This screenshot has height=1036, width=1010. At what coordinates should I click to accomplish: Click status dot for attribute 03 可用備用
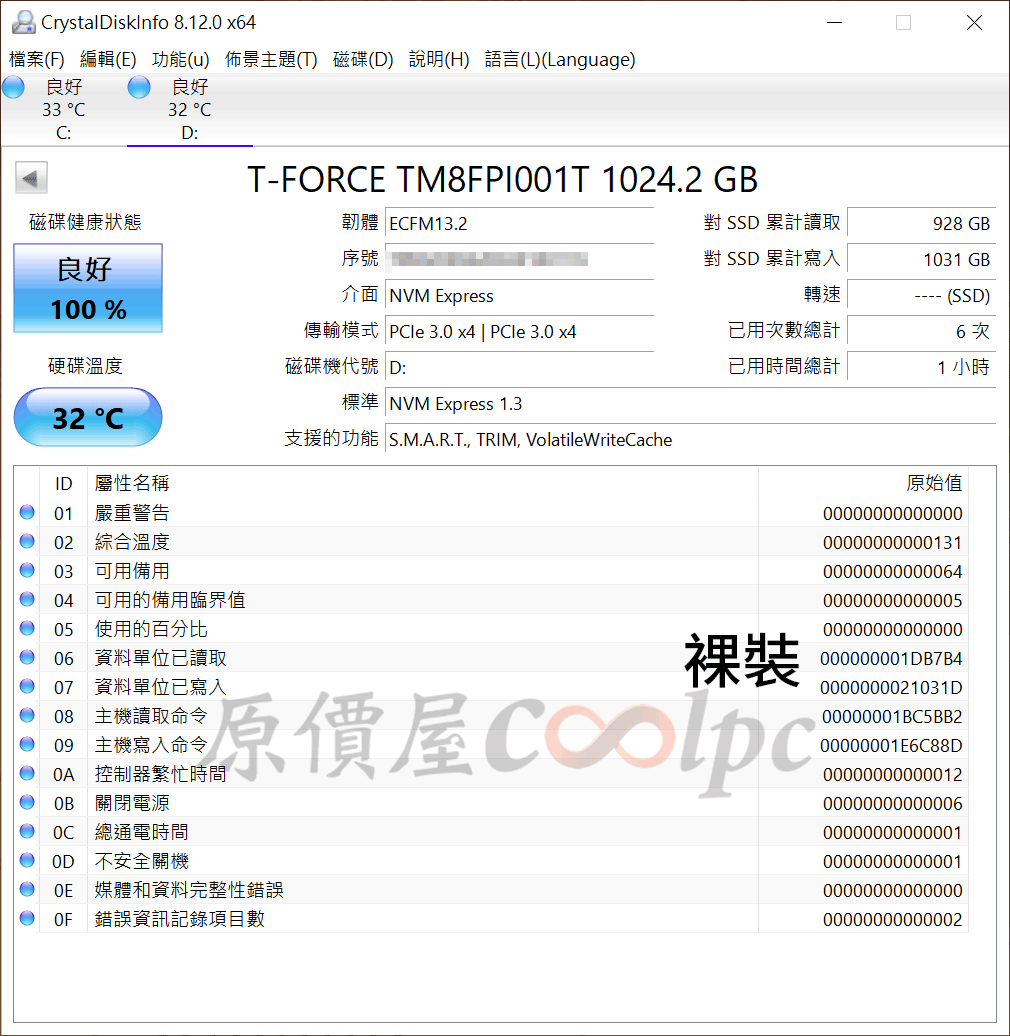point(27,570)
